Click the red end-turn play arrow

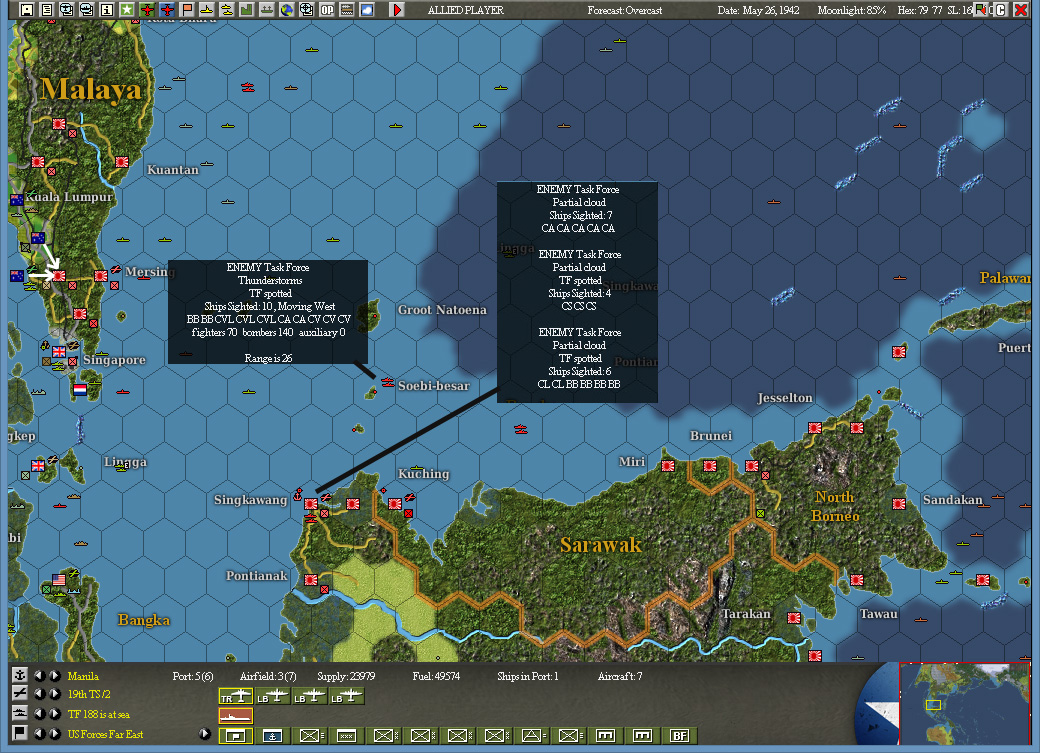point(397,10)
